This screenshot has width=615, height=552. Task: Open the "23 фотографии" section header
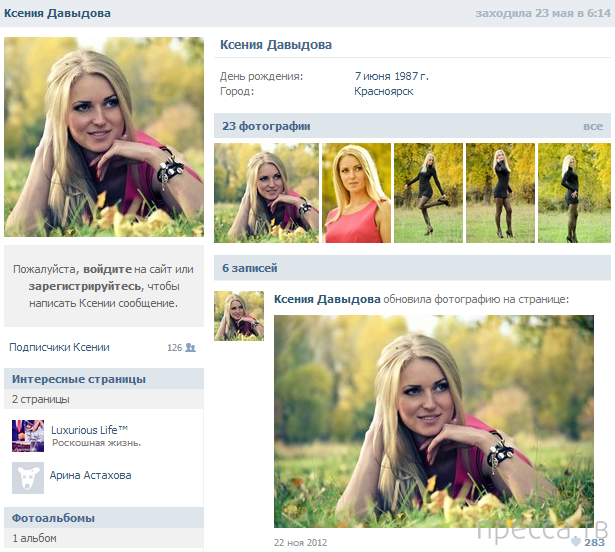coord(266,126)
